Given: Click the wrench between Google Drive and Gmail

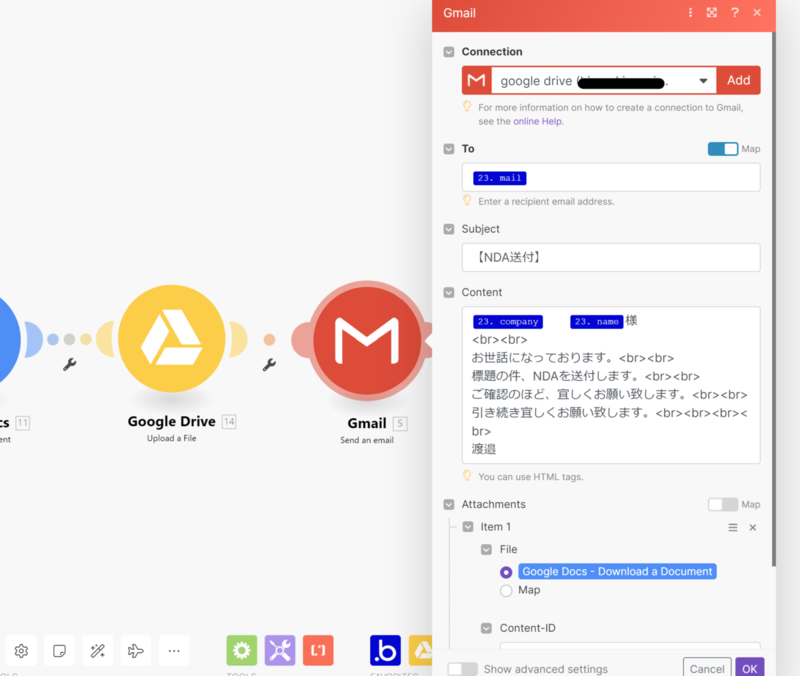Looking at the screenshot, I should (269, 364).
